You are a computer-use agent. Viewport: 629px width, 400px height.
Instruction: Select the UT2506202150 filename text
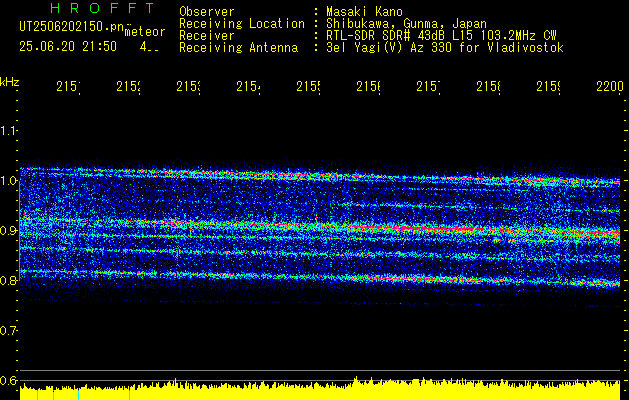[72, 27]
